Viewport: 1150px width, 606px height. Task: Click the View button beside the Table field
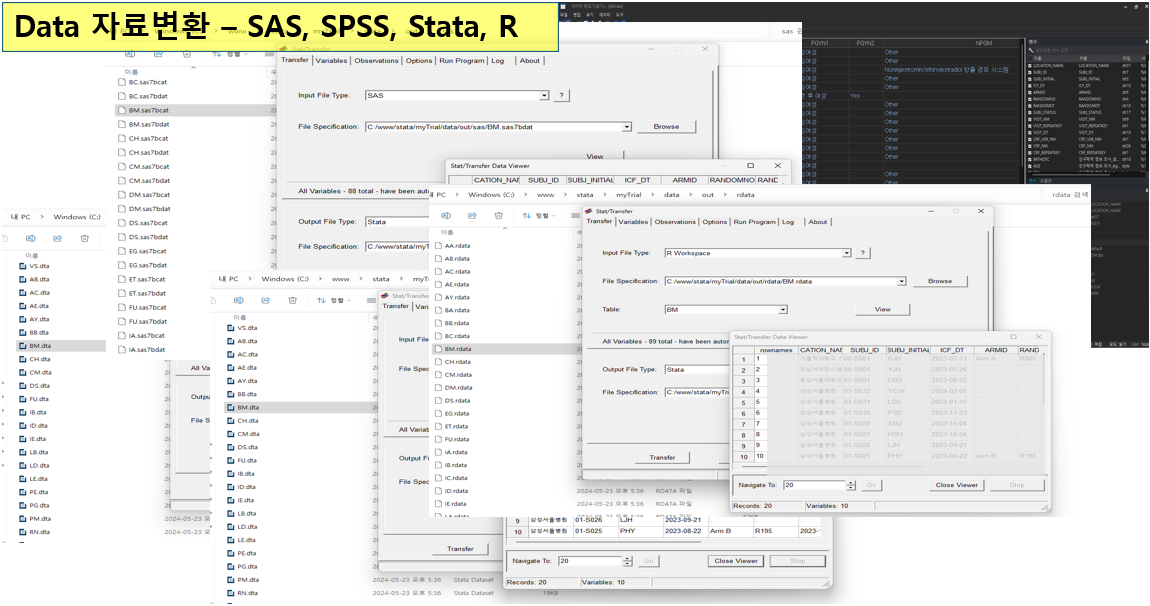point(882,310)
